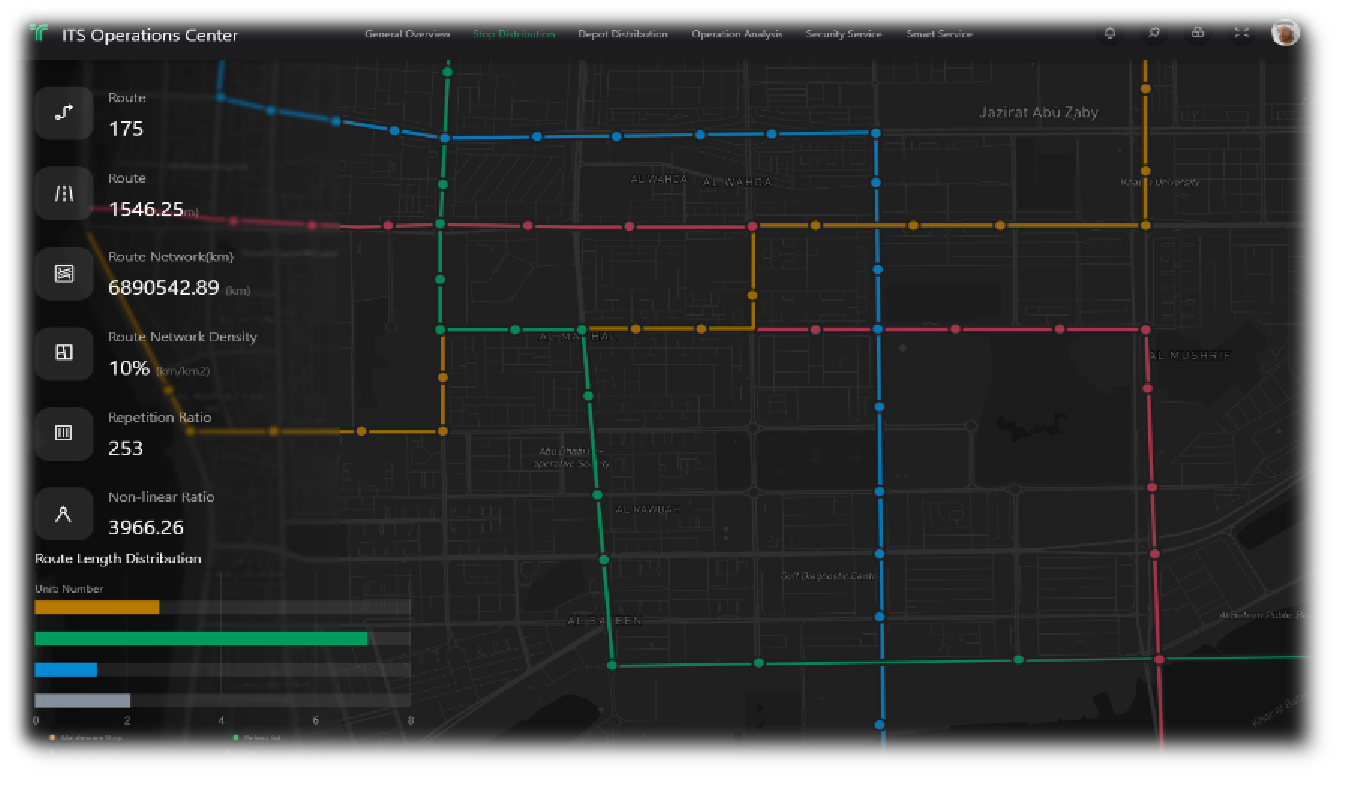Click the road icon beside 1546.25
The width and height of the screenshot is (1348, 785).
pos(64,193)
